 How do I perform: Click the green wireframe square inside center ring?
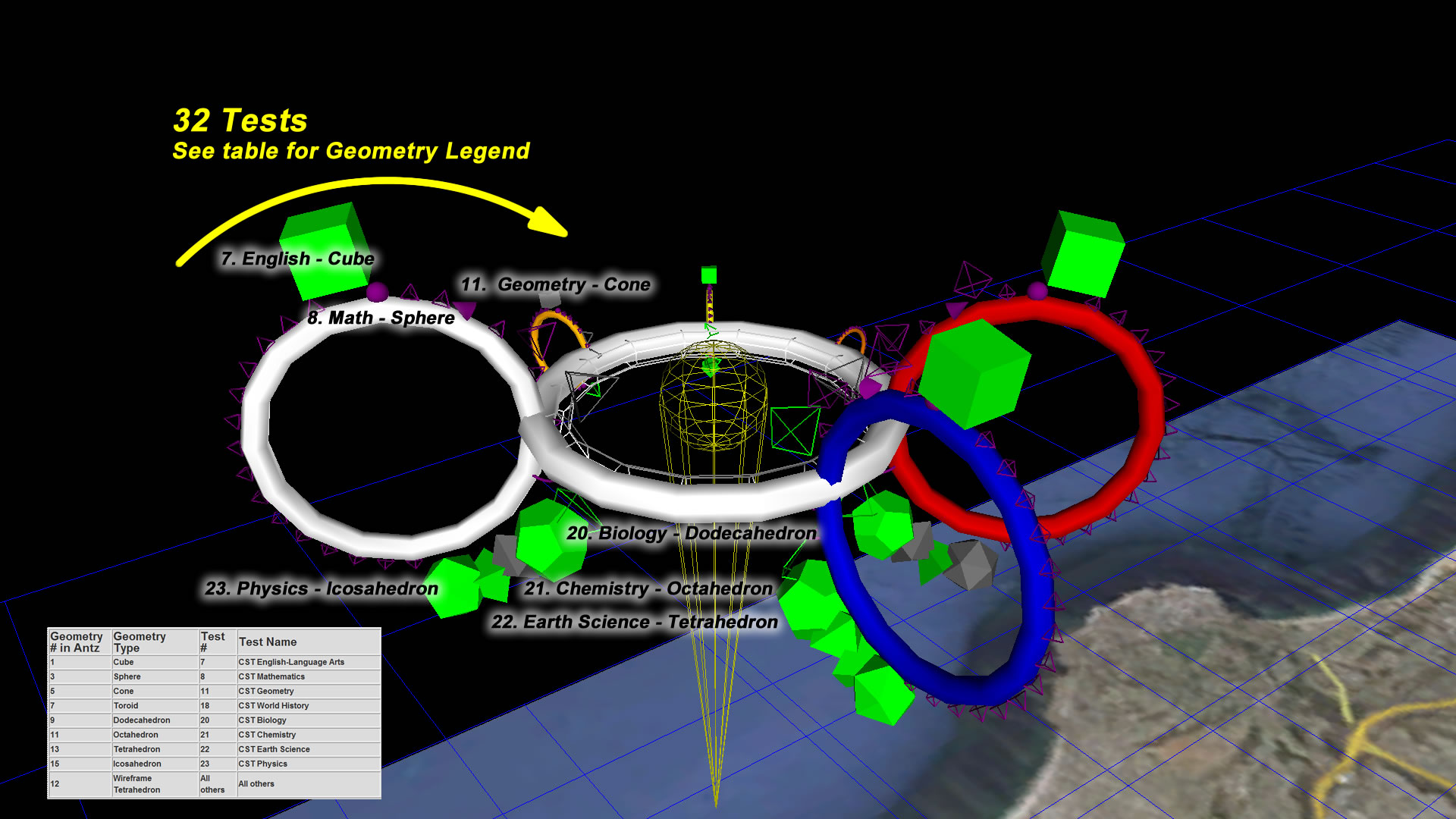795,431
